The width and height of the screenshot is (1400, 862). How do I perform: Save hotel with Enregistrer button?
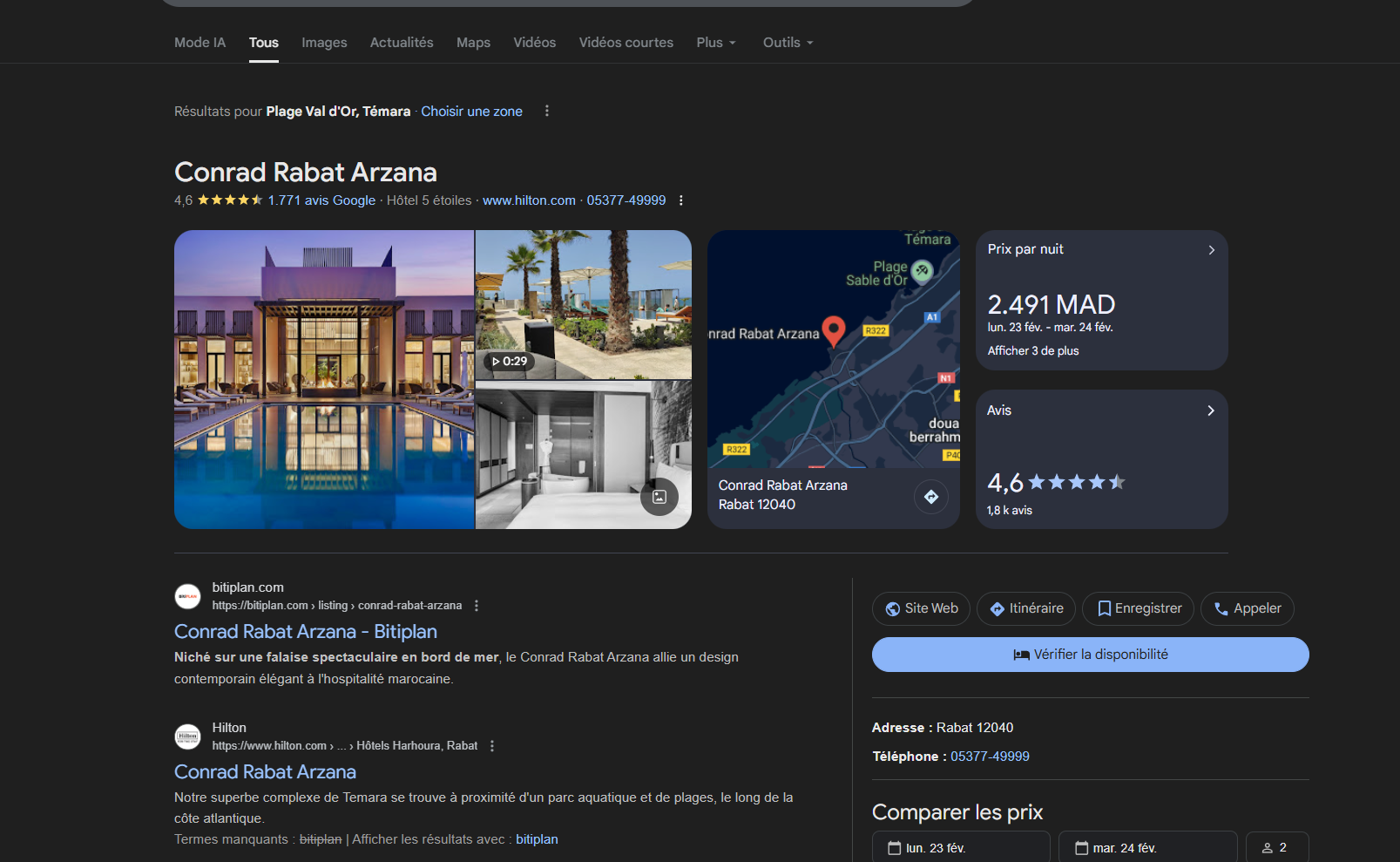point(1139,608)
